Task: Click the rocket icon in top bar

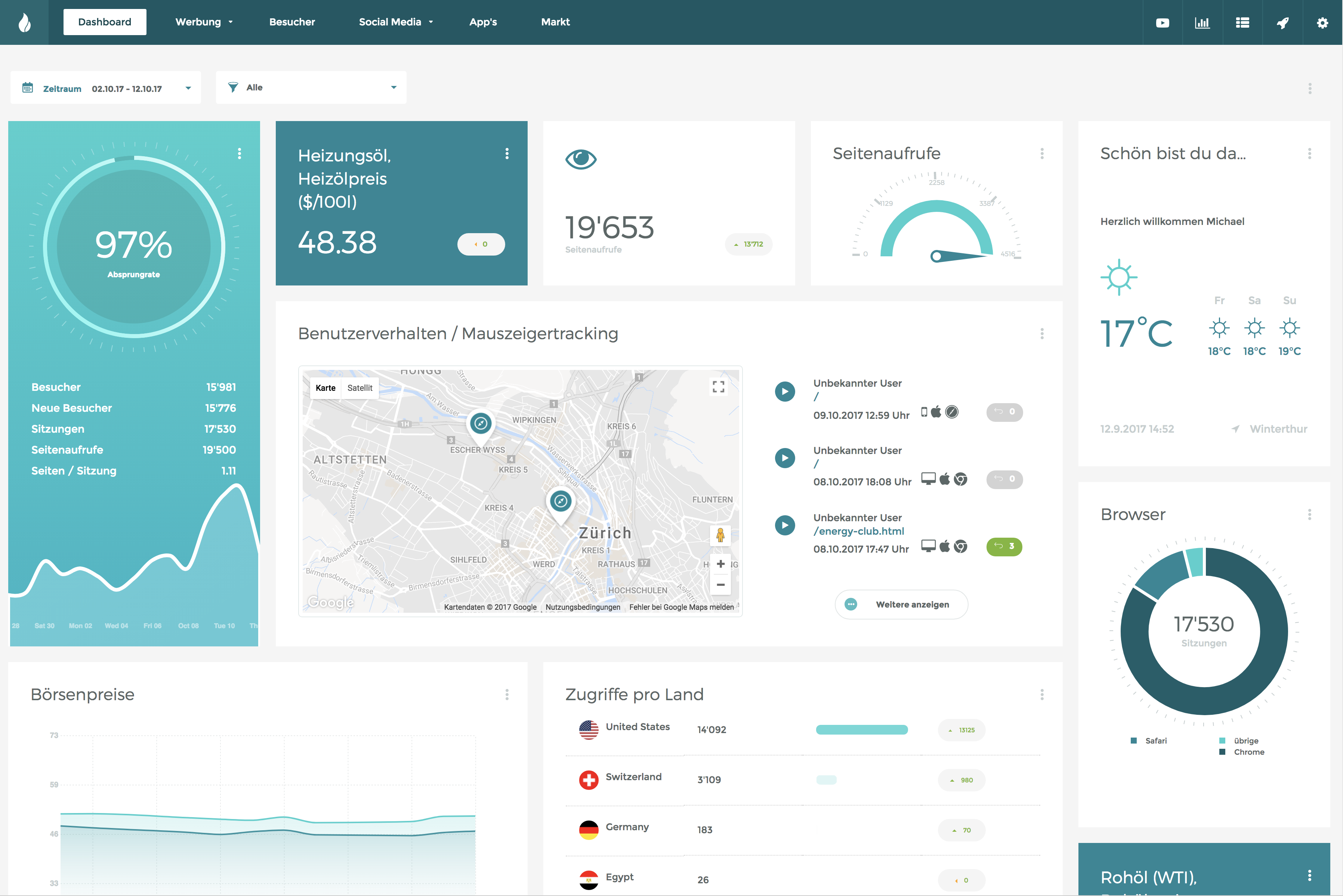Action: [x=1282, y=23]
